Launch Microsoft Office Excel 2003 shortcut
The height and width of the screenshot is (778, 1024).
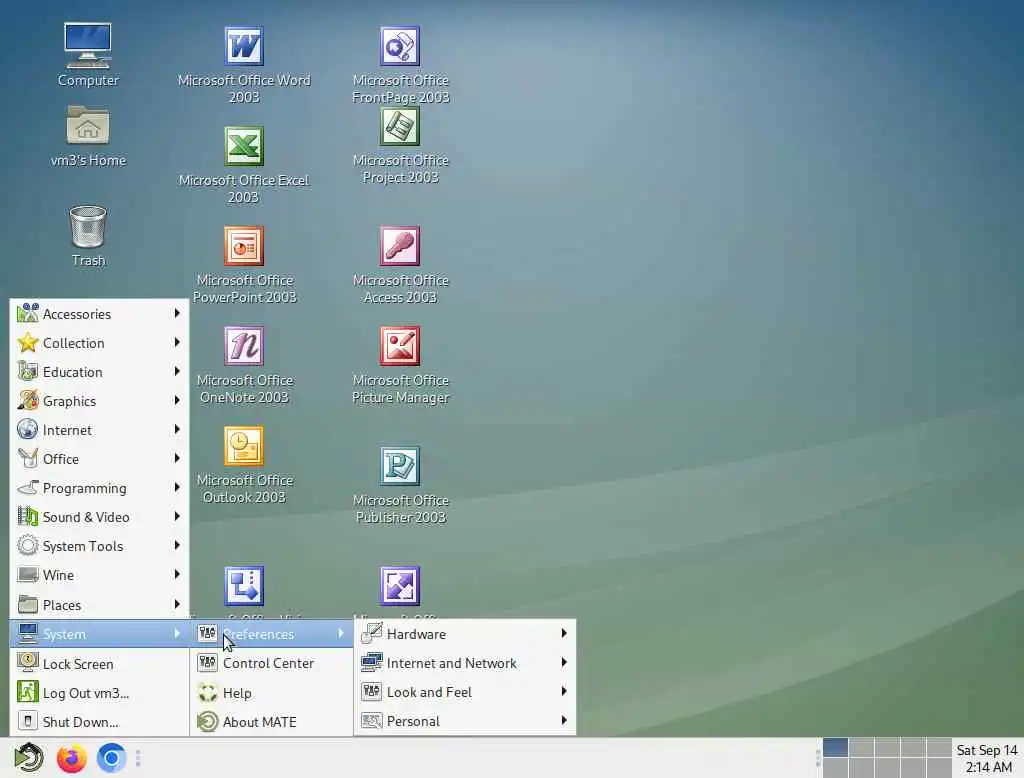[x=244, y=165]
